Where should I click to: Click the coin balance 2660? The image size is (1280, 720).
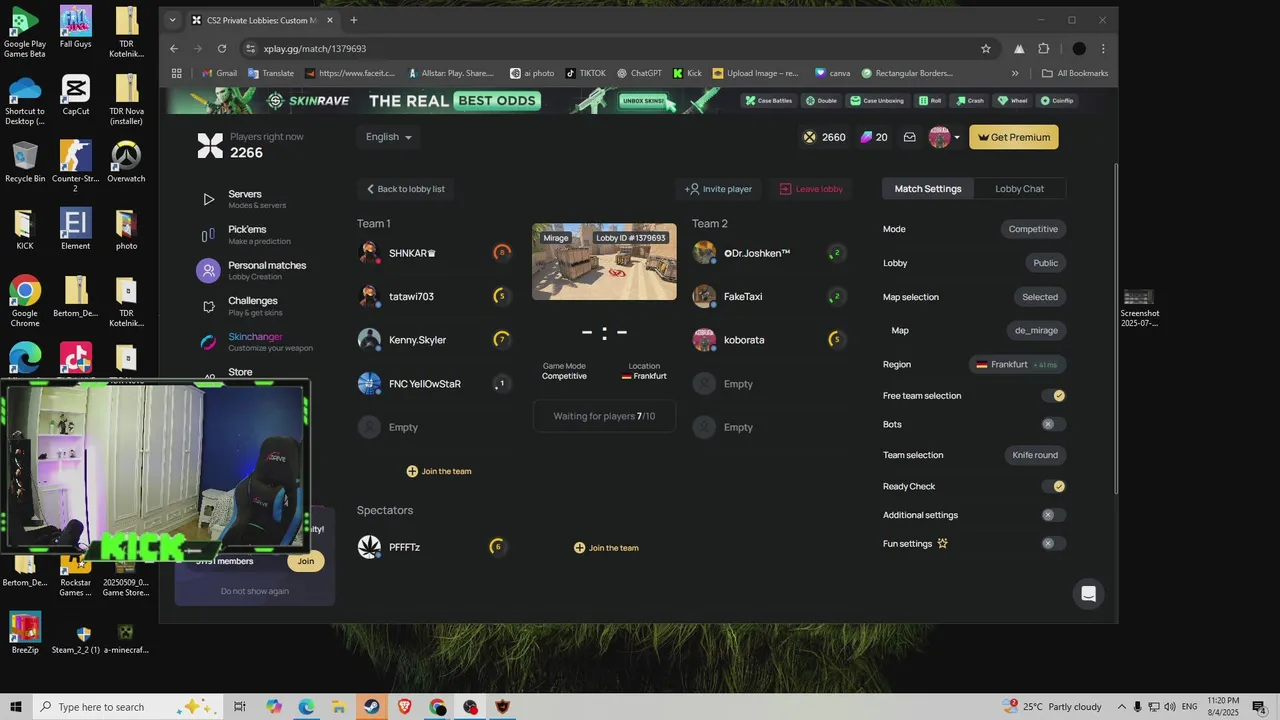[824, 137]
